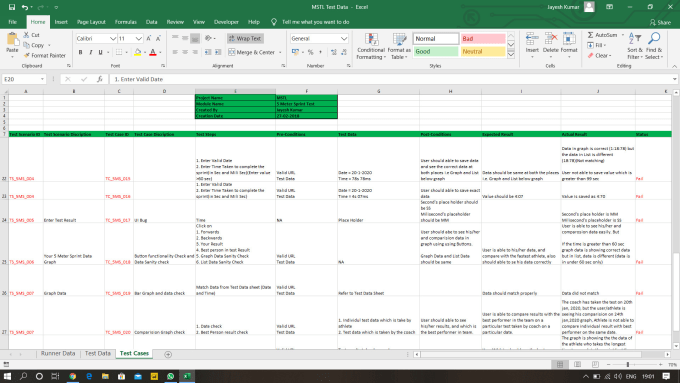Open the font size dropdown

click(138, 39)
